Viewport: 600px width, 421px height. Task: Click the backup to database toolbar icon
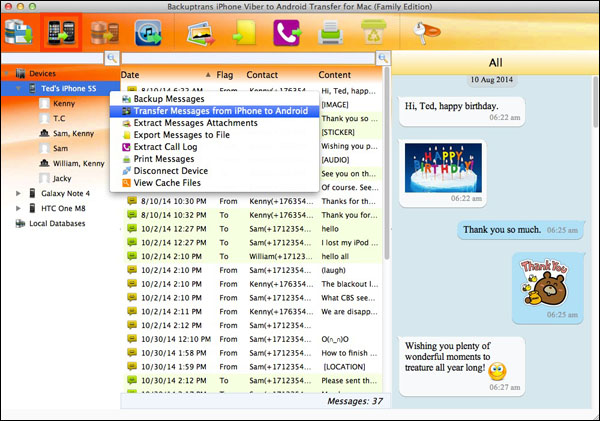(18, 33)
